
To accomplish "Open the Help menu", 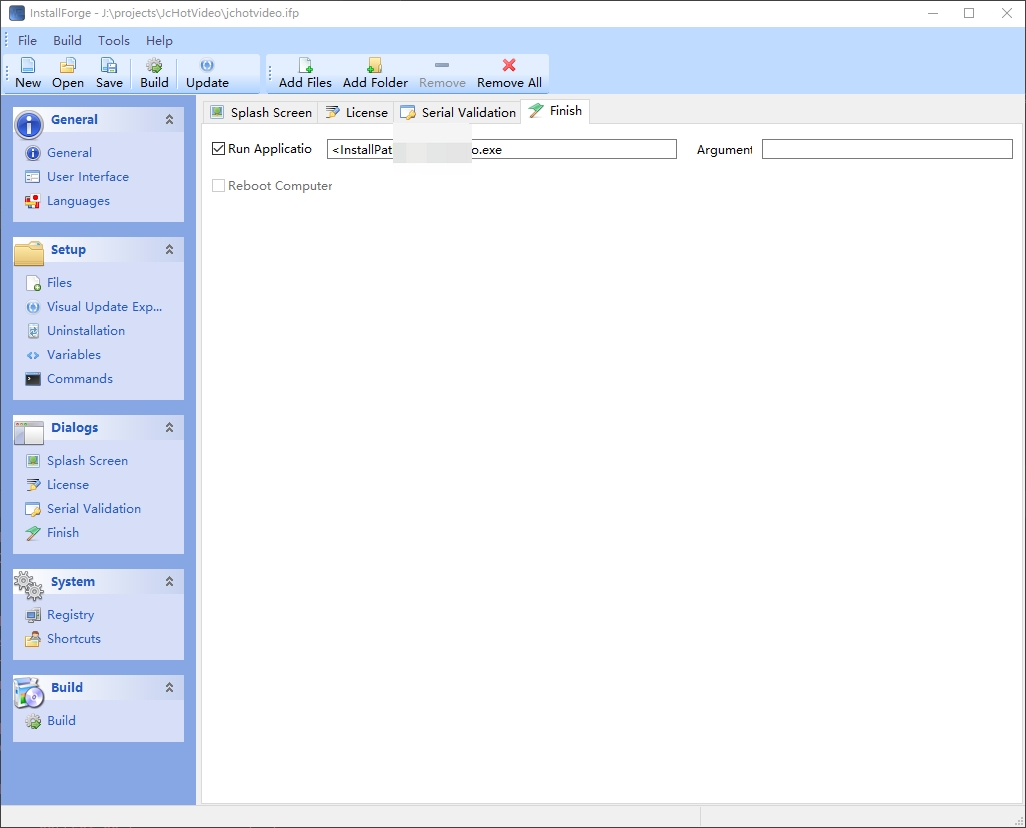I will point(159,41).
